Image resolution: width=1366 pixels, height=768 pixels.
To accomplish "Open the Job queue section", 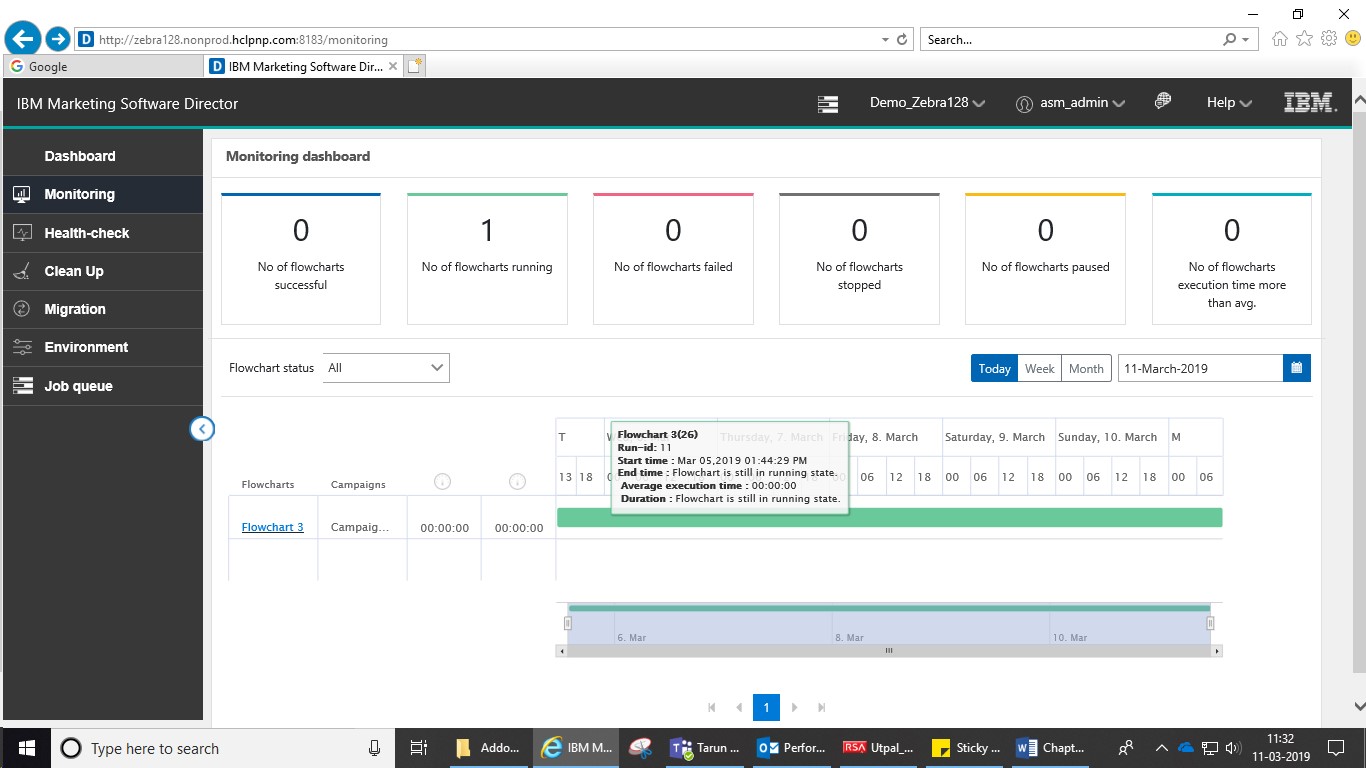I will coord(101,386).
